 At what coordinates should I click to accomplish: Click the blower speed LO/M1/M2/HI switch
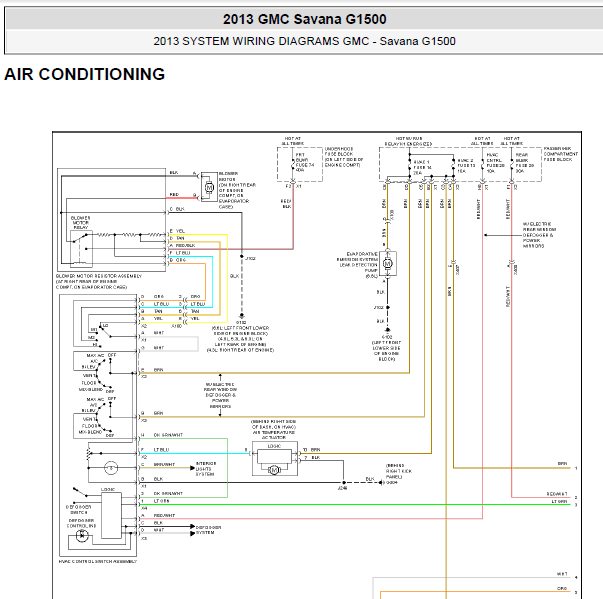(101, 336)
